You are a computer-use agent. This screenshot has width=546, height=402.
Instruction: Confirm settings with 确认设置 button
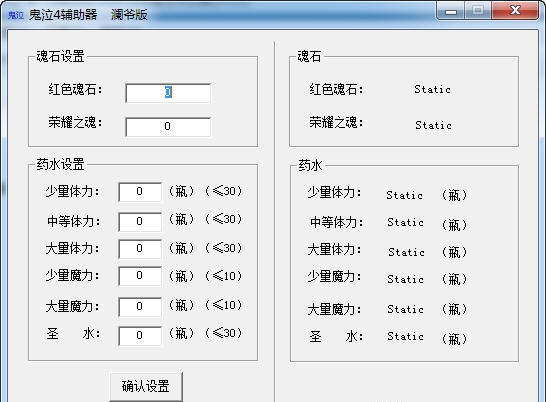coord(146,387)
